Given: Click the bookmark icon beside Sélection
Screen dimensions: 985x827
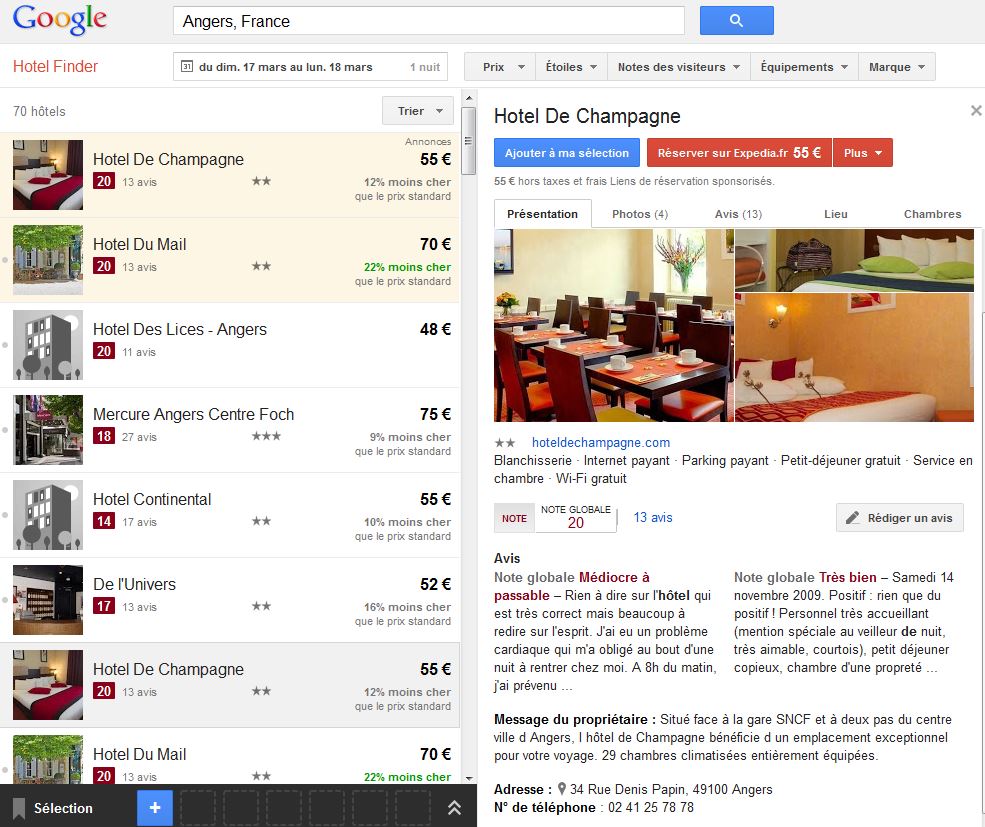Looking at the screenshot, I should pos(19,808).
